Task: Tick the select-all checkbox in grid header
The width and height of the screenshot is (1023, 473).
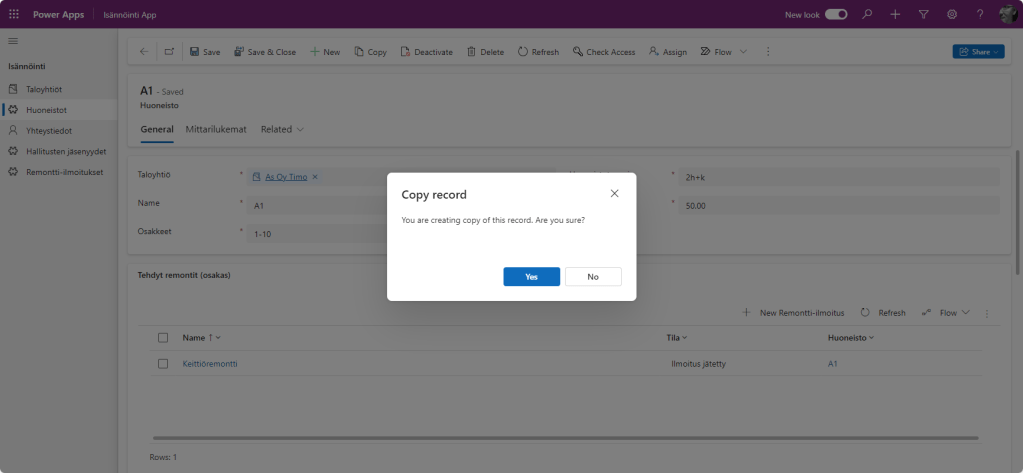Action: [x=163, y=338]
